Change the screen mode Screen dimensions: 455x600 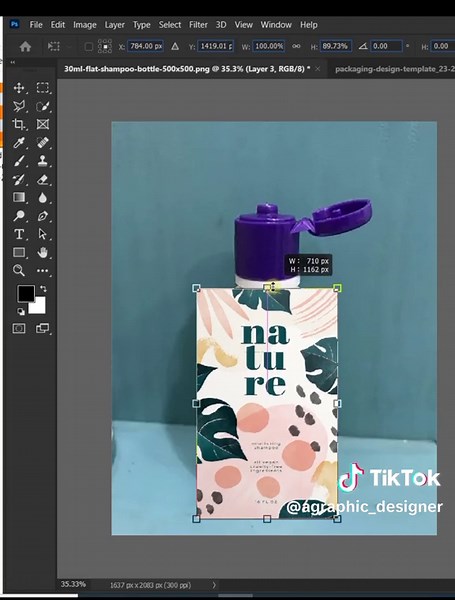click(x=42, y=328)
